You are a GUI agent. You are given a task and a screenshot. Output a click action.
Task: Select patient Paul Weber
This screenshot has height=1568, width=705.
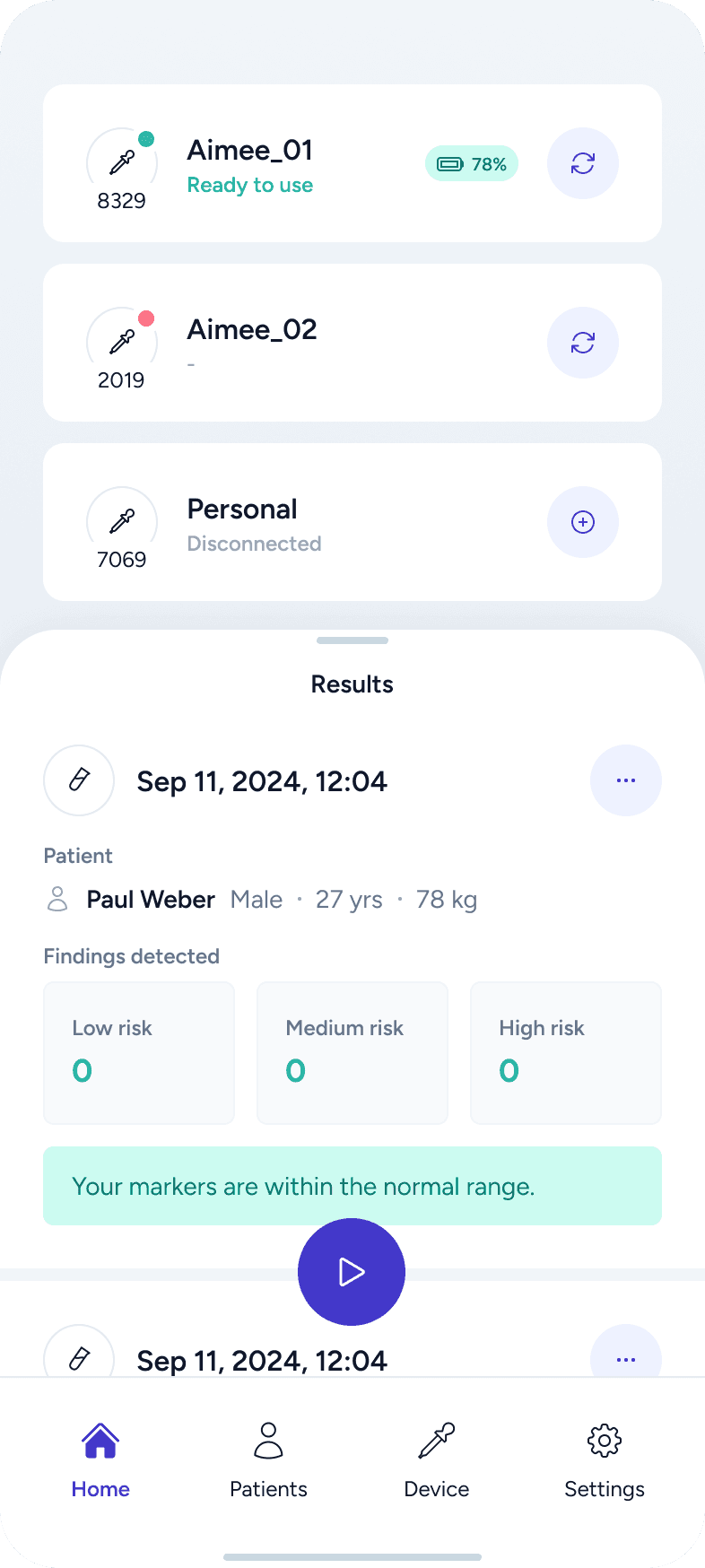151,900
